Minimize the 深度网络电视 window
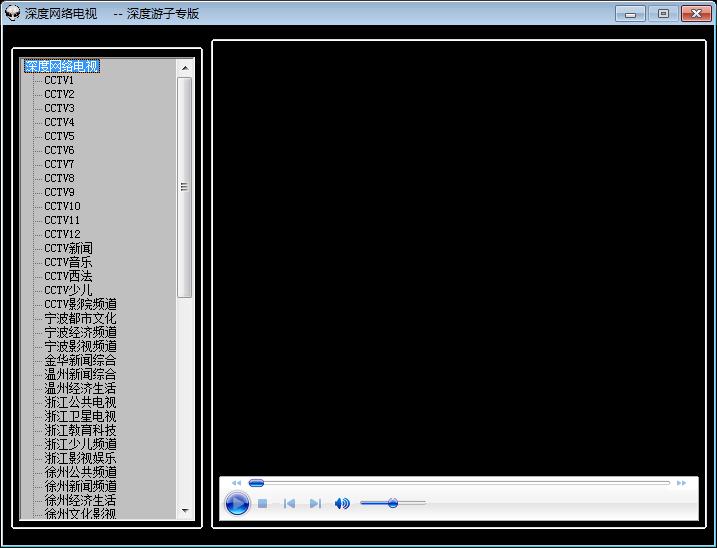 630,14
